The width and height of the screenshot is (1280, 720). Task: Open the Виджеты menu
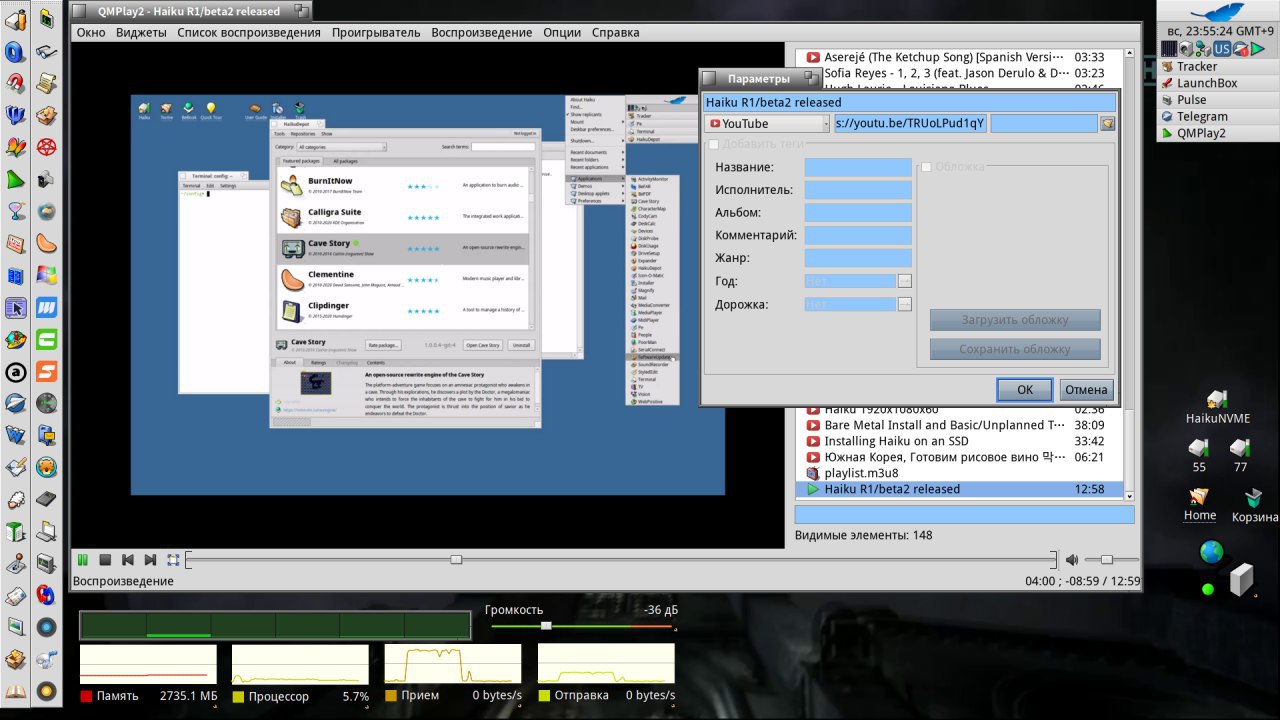(141, 32)
